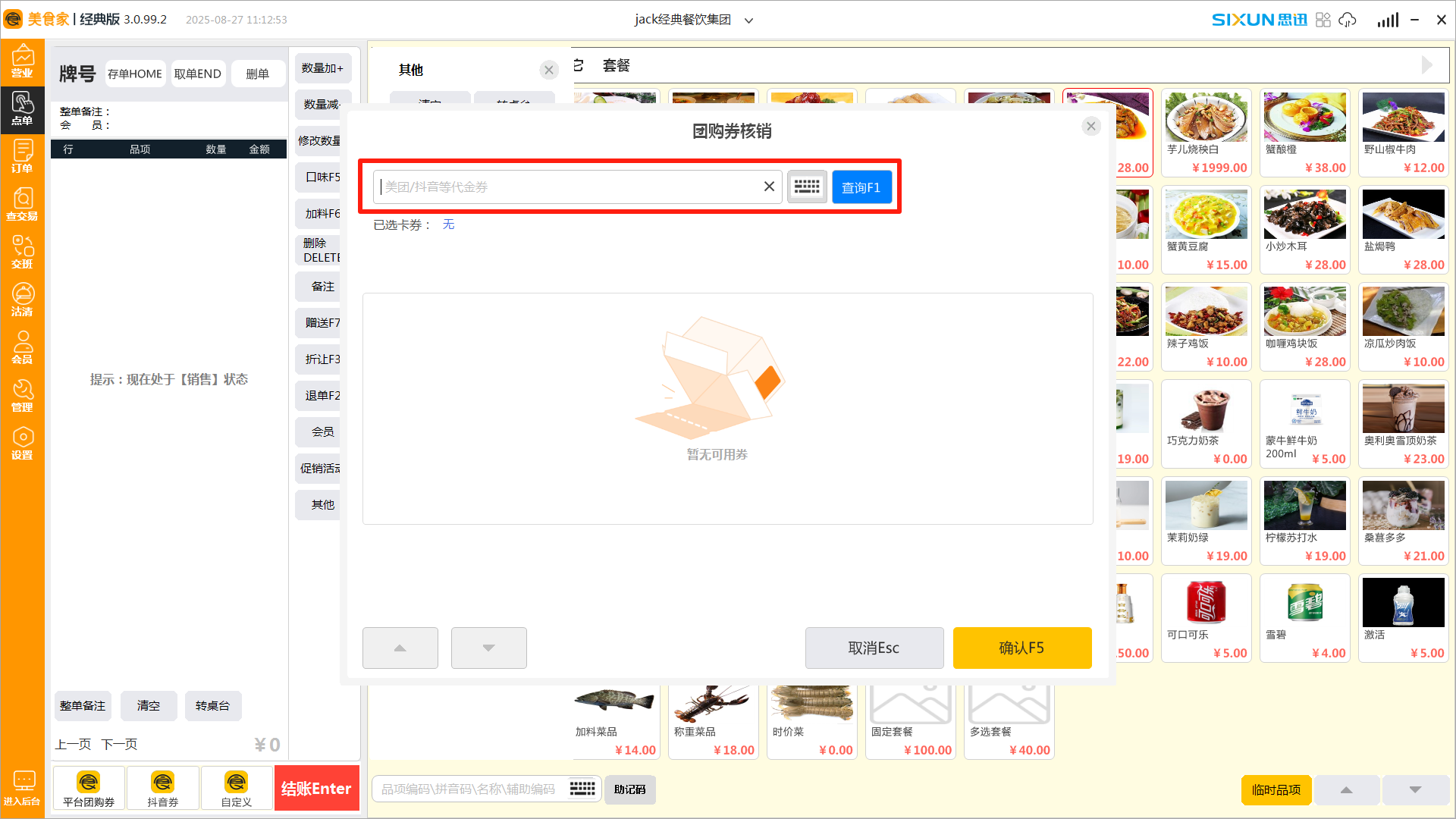This screenshot has height=819, width=1456.
Task: Click the cloud sync icon in title bar
Action: click(1348, 20)
